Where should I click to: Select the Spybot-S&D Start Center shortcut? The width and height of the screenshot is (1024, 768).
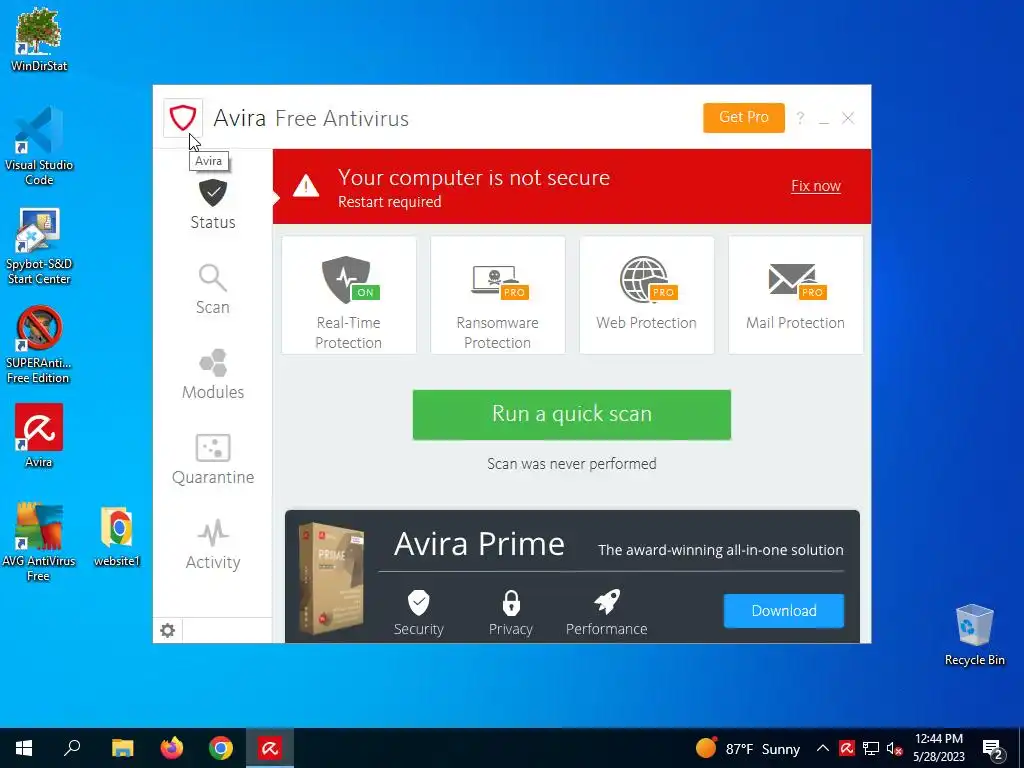[39, 246]
